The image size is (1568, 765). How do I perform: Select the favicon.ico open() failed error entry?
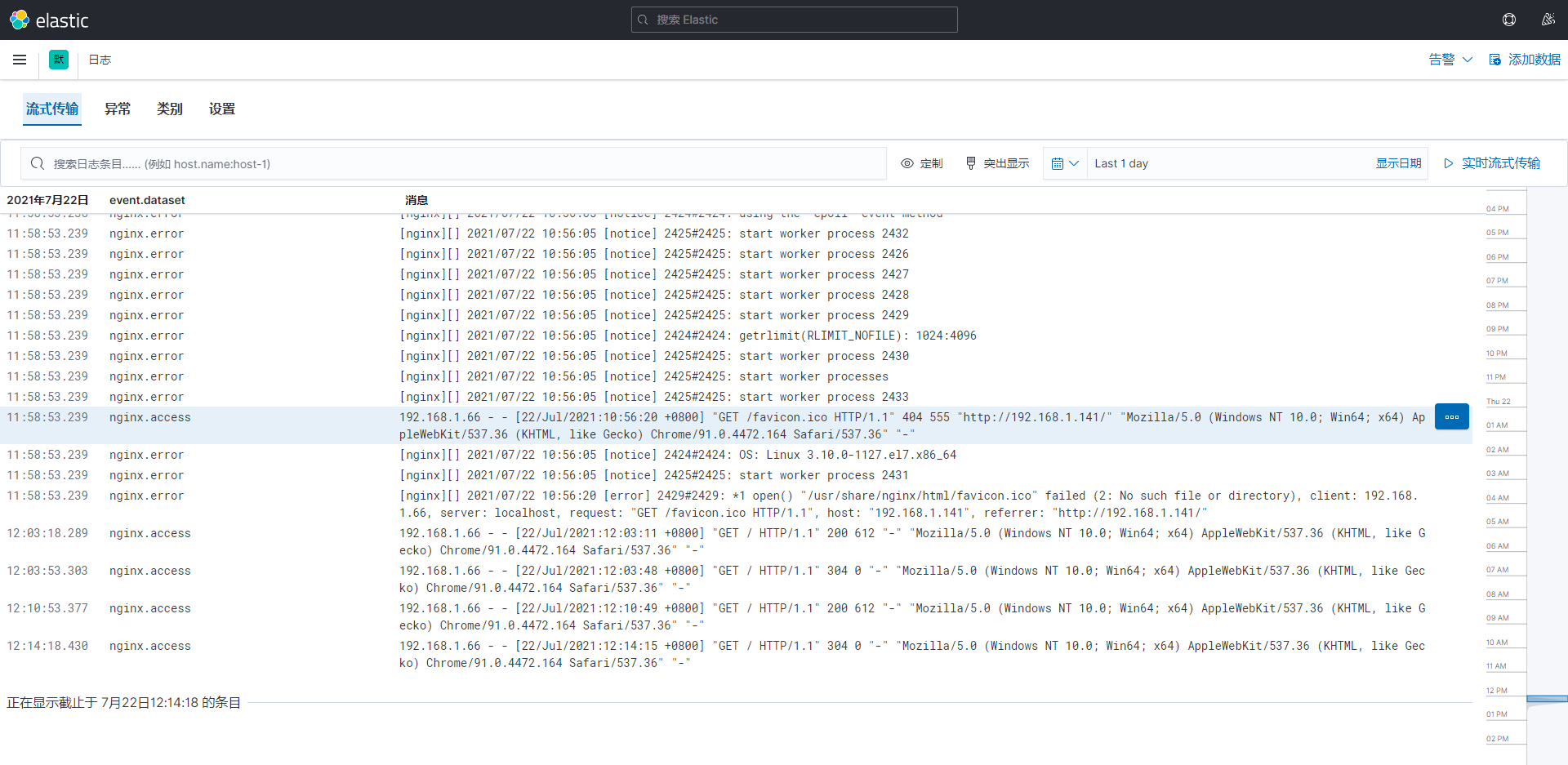pyautogui.click(x=735, y=504)
